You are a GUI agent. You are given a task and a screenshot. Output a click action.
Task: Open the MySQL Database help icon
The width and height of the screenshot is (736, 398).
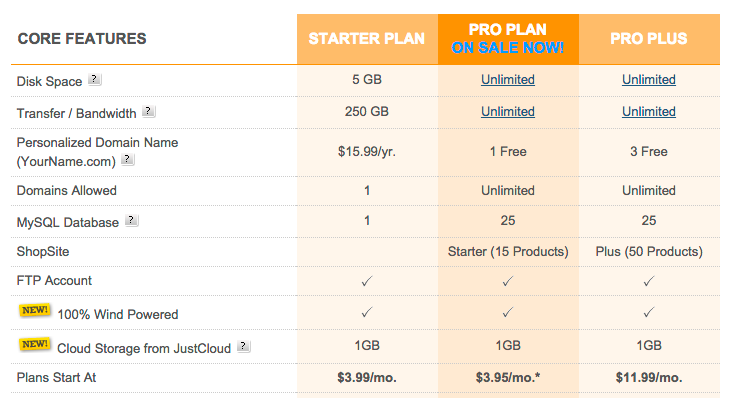(x=132, y=220)
